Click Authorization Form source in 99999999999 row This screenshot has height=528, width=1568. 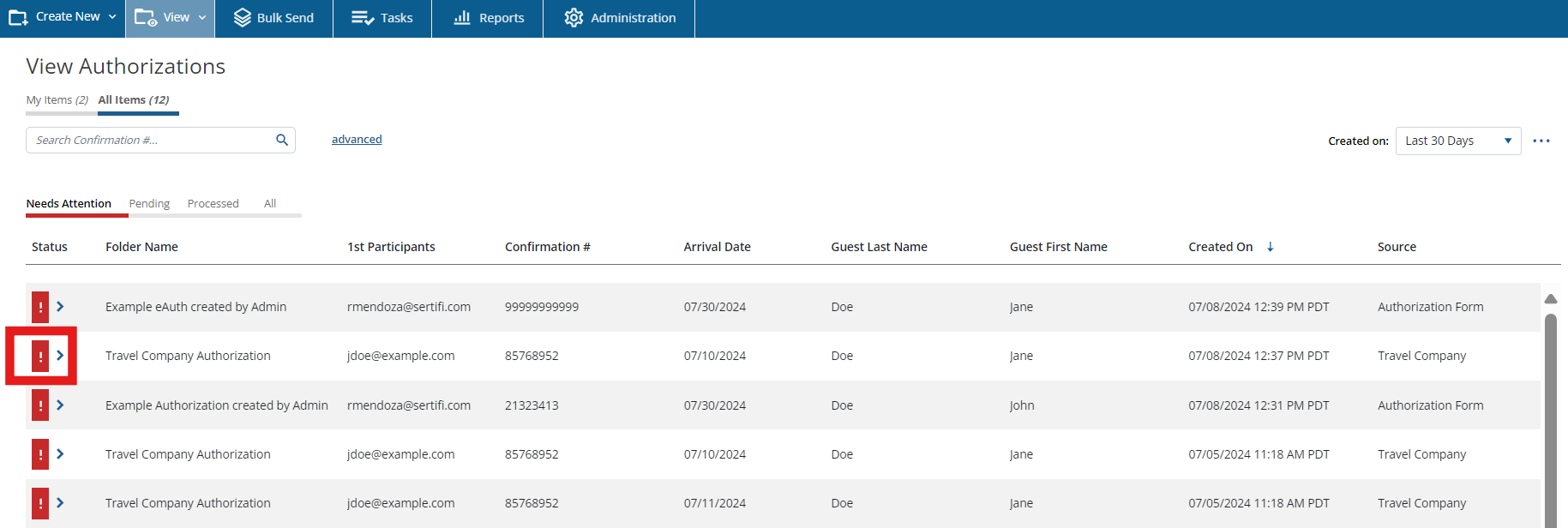pyautogui.click(x=1431, y=307)
